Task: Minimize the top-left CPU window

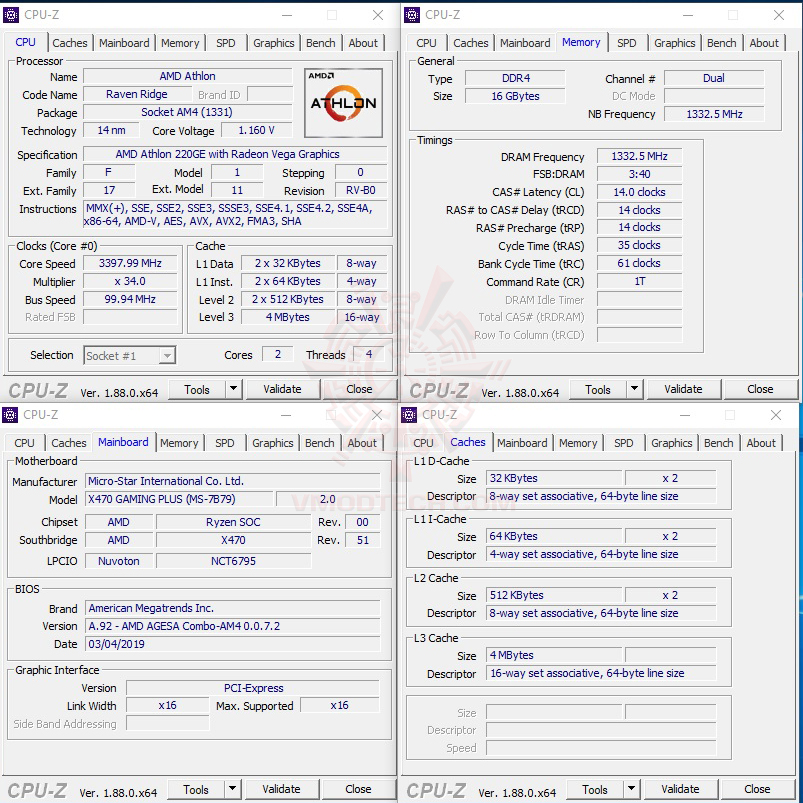Action: [x=287, y=15]
